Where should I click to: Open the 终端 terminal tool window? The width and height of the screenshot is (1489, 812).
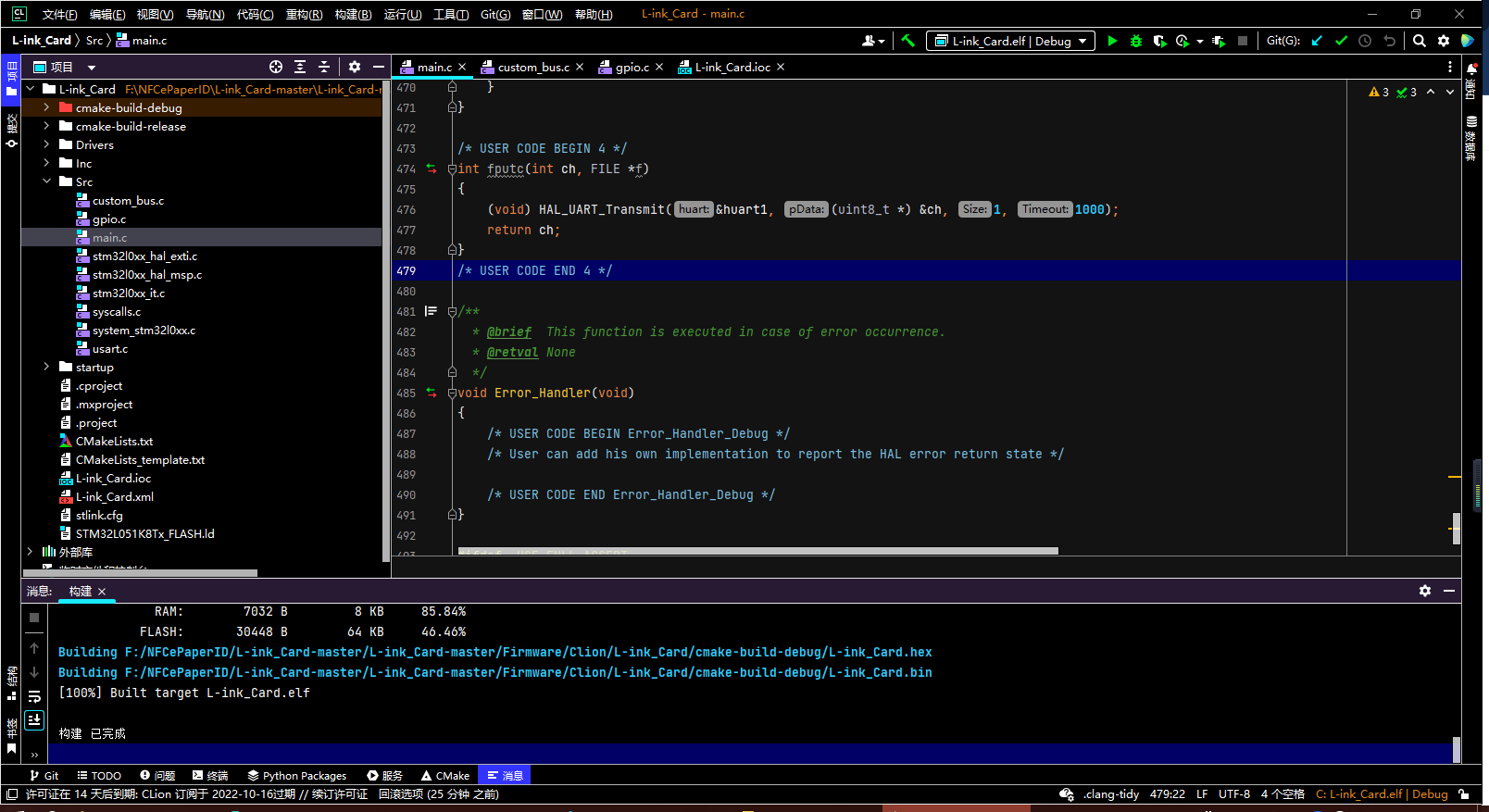pos(210,776)
